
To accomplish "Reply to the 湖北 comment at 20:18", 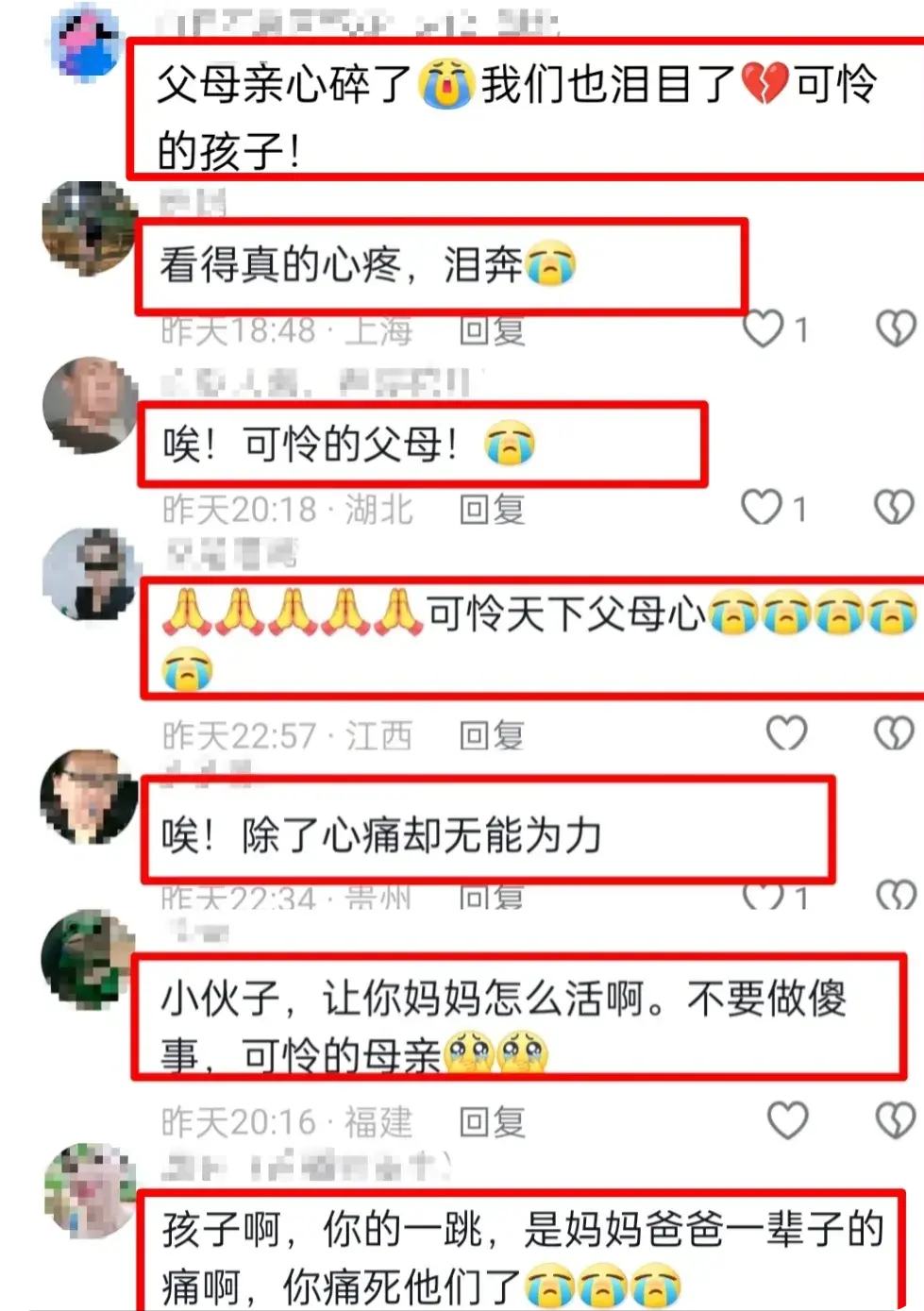I will [492, 510].
